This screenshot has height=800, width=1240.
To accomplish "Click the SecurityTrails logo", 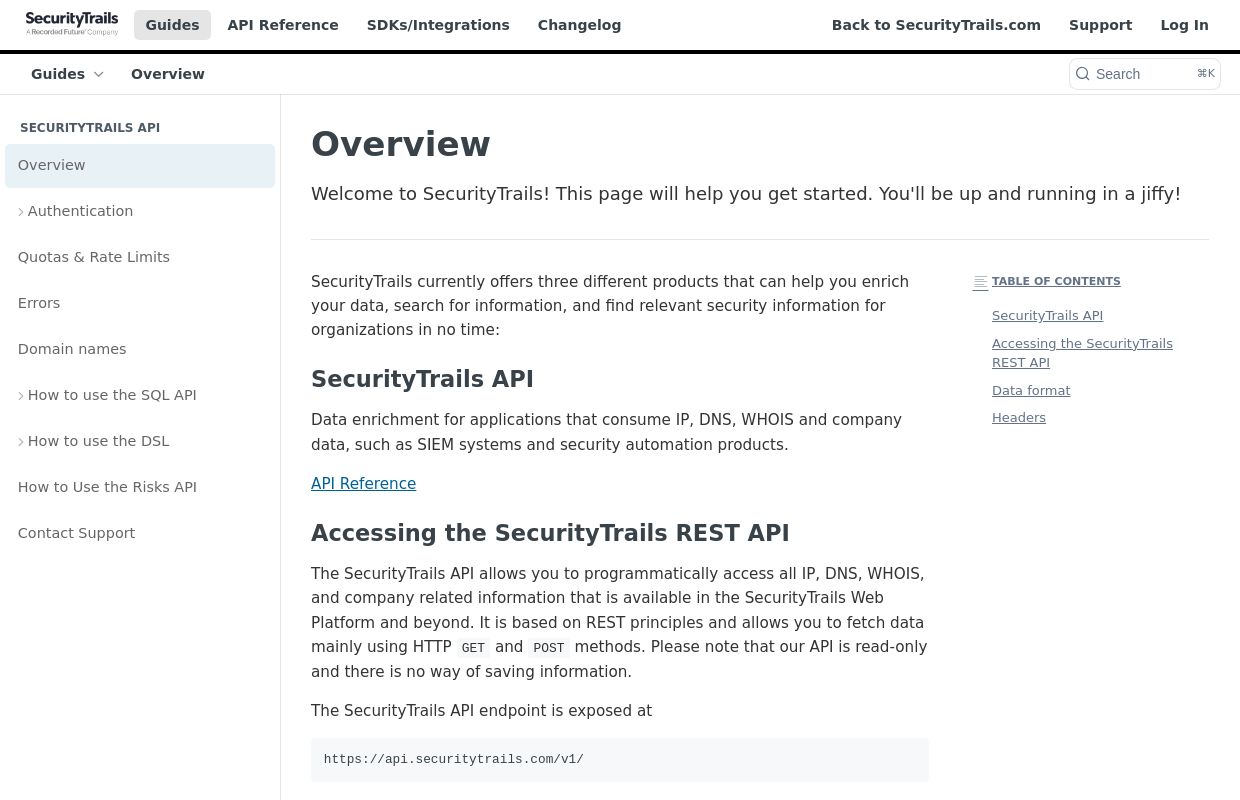I will point(72,24).
